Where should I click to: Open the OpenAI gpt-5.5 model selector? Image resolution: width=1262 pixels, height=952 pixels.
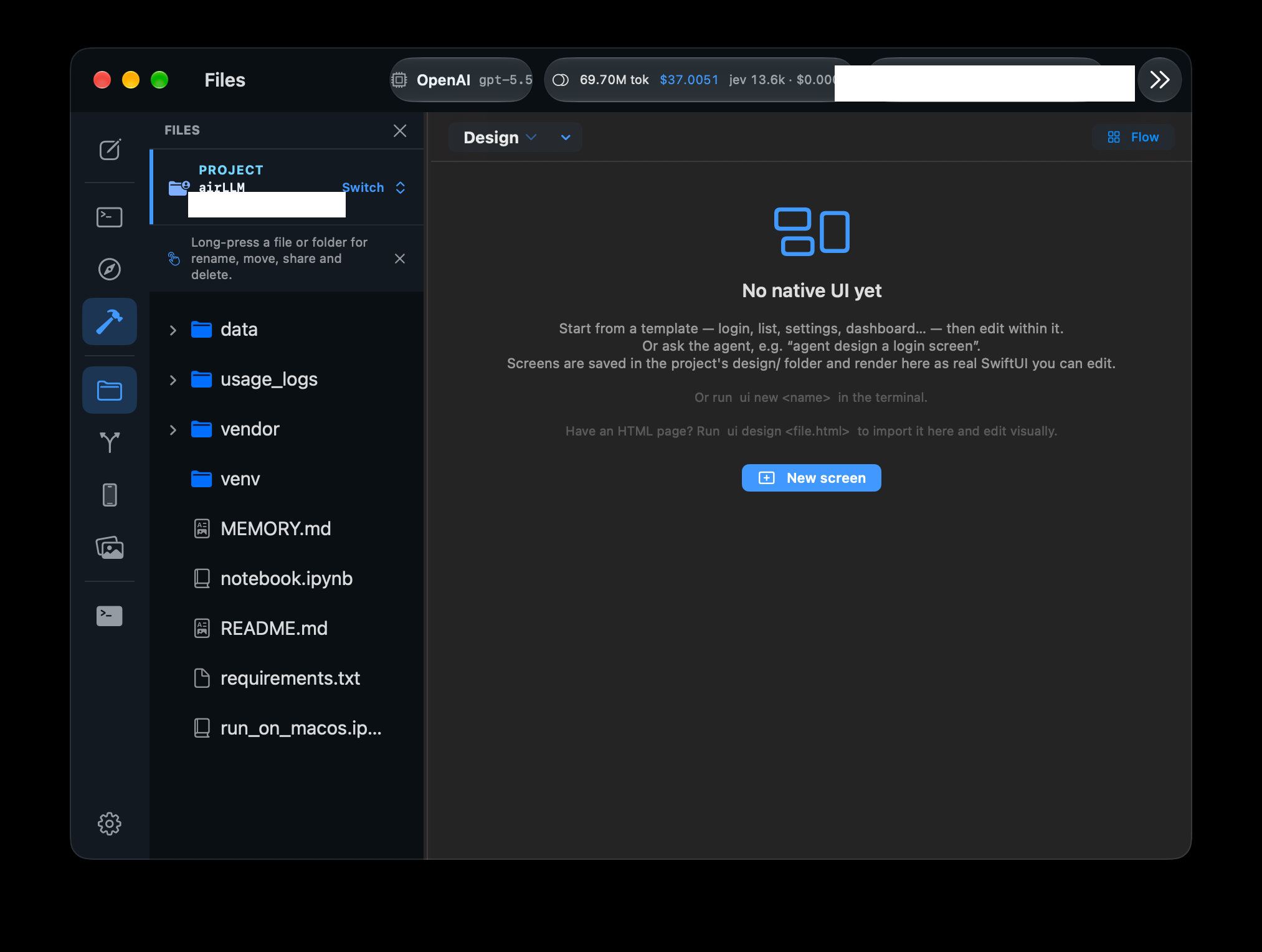pyautogui.click(x=461, y=80)
